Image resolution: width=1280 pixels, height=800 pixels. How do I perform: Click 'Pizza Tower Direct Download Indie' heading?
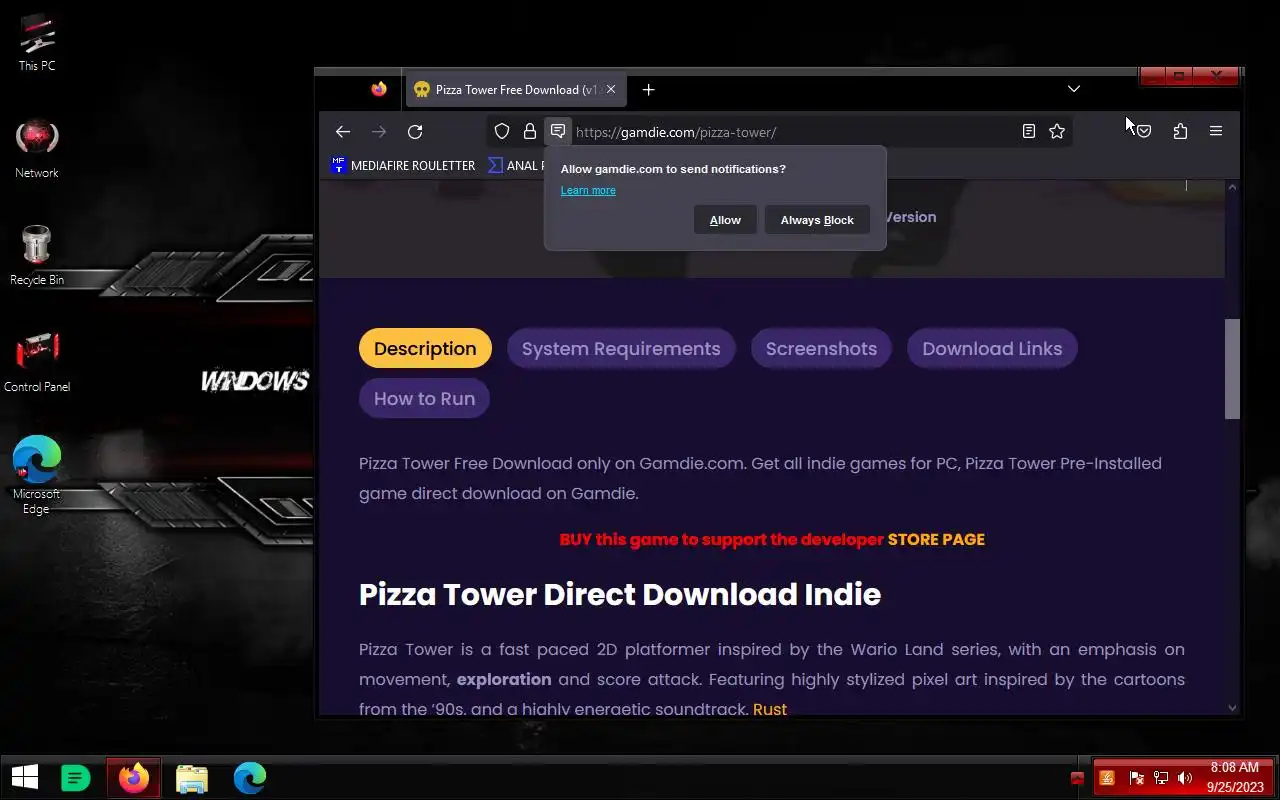click(x=620, y=594)
